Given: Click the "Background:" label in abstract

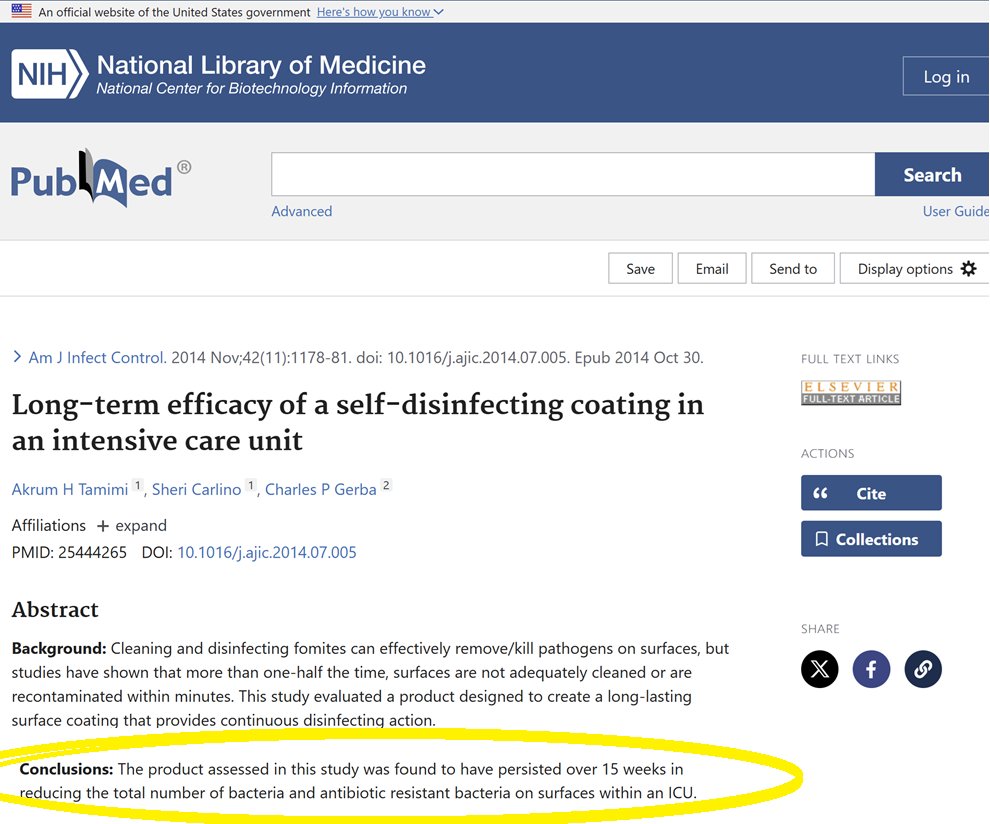Looking at the screenshot, I should (x=59, y=648).
